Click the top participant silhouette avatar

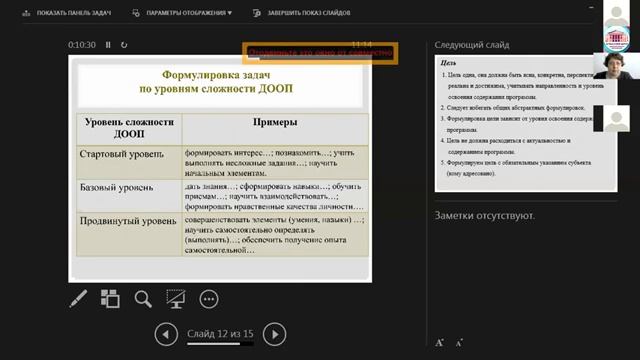pyautogui.click(x=616, y=13)
